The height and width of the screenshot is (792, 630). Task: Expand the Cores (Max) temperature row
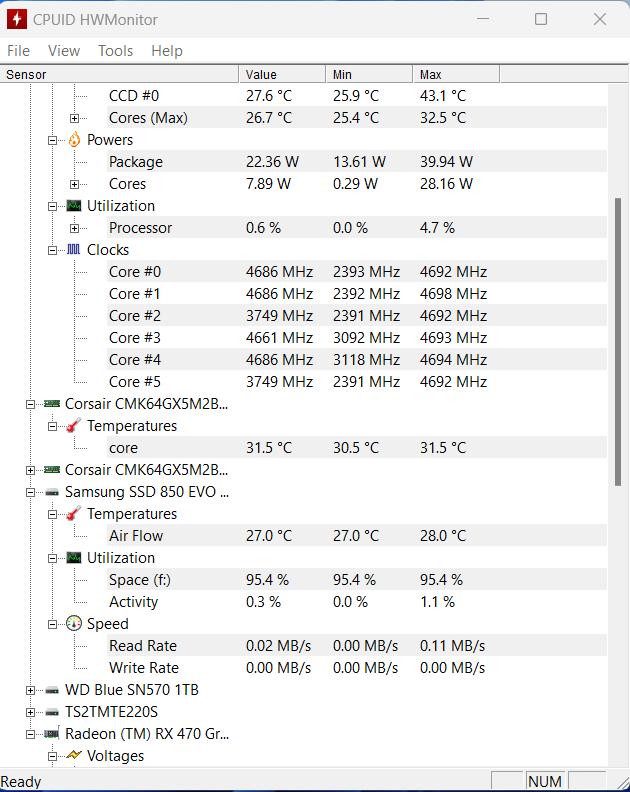coord(74,118)
